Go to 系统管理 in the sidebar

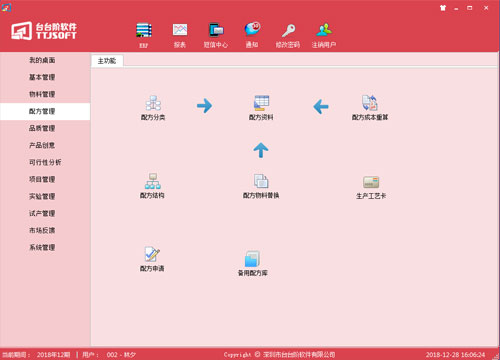(x=42, y=247)
